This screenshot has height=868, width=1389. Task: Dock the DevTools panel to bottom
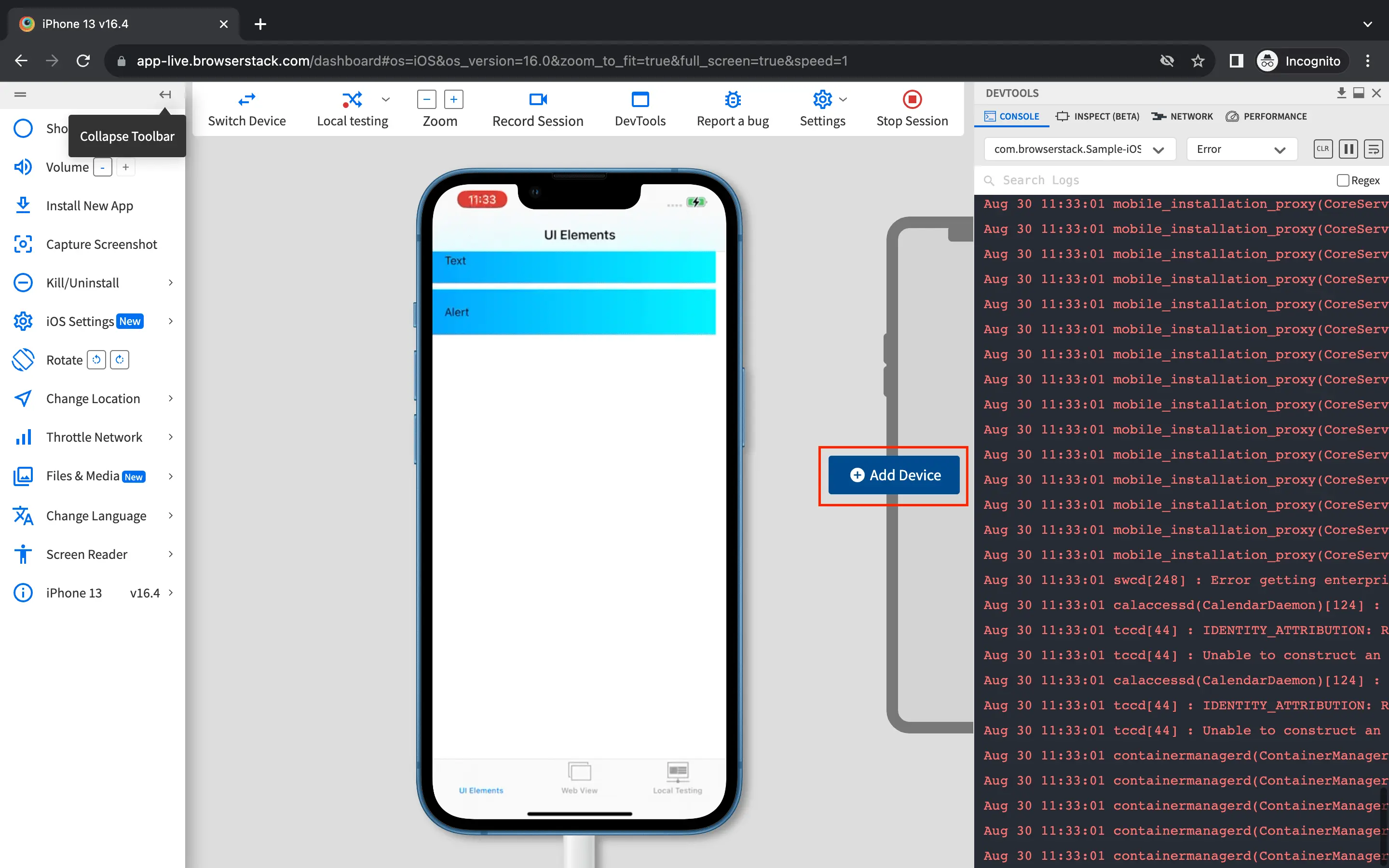click(x=1358, y=93)
